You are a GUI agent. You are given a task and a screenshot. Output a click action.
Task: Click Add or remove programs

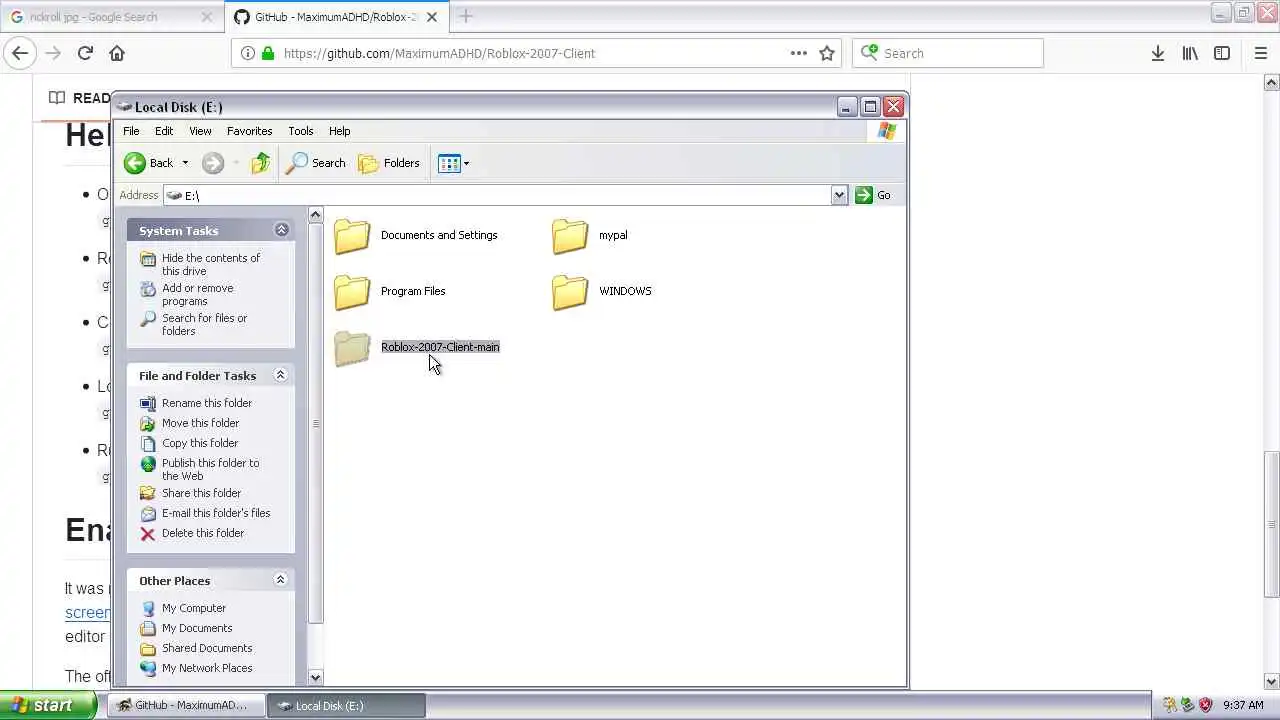click(x=188, y=294)
